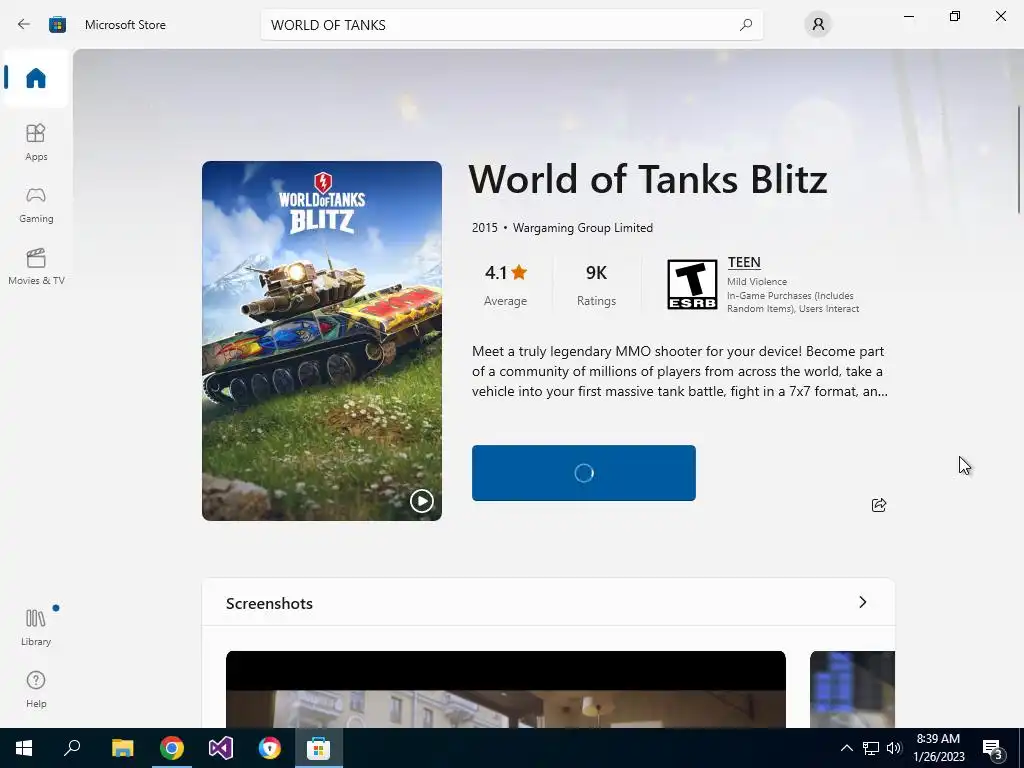1024x768 pixels.
Task: Open Help in the sidebar
Action: coord(36,689)
